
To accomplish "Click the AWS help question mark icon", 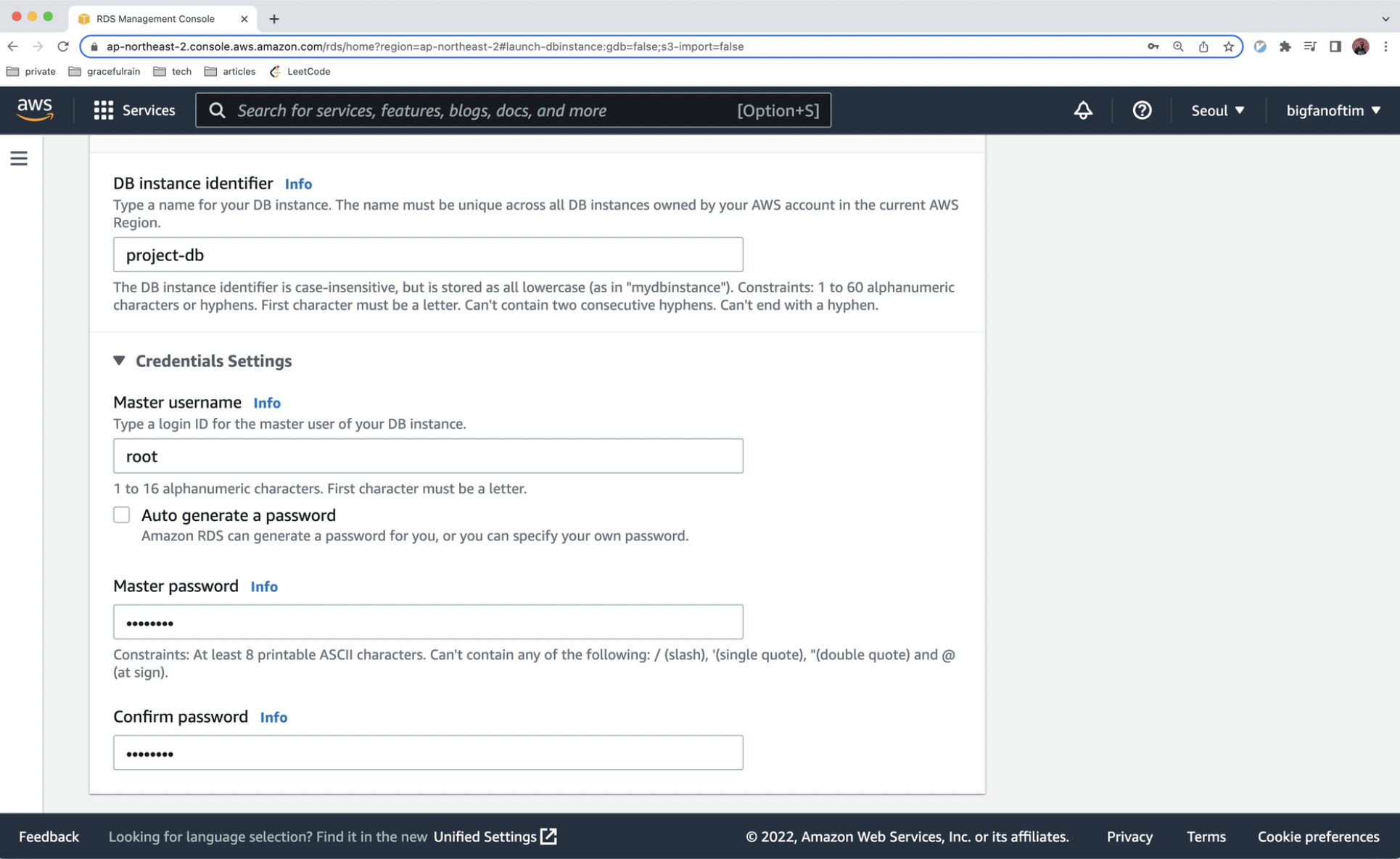I will pyautogui.click(x=1142, y=110).
